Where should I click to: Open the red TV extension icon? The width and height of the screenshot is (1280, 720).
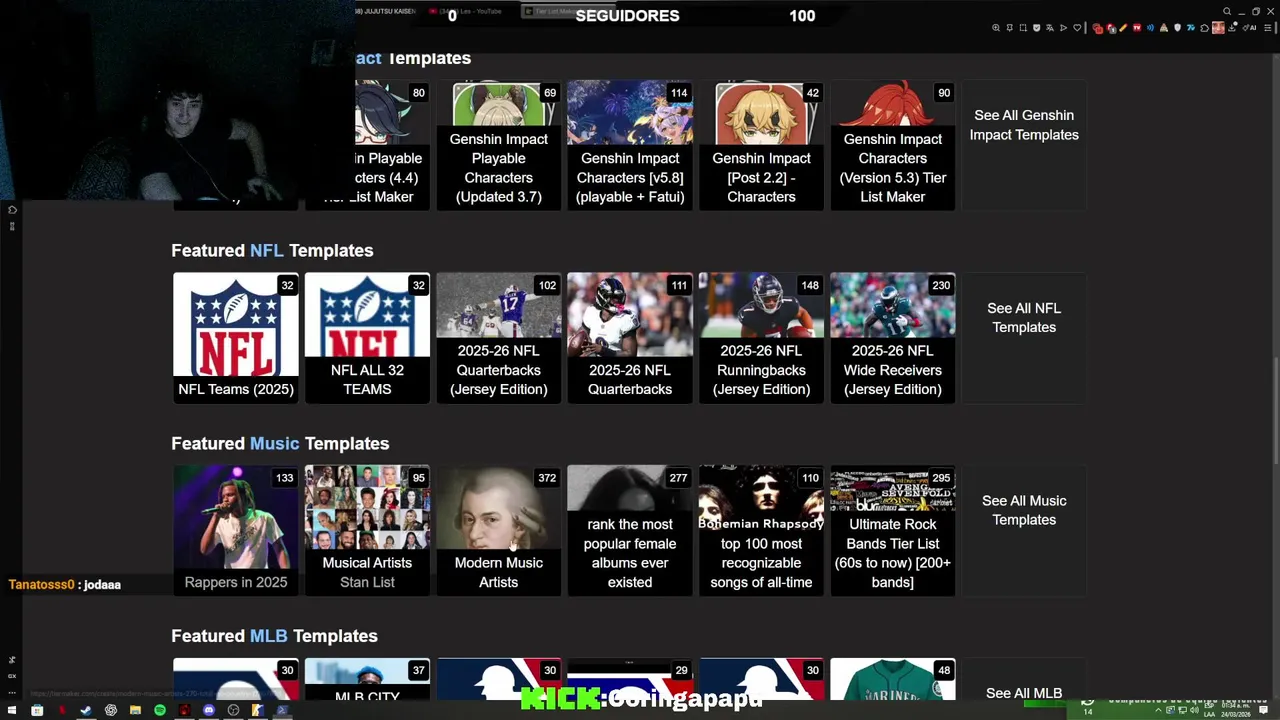click(1137, 28)
